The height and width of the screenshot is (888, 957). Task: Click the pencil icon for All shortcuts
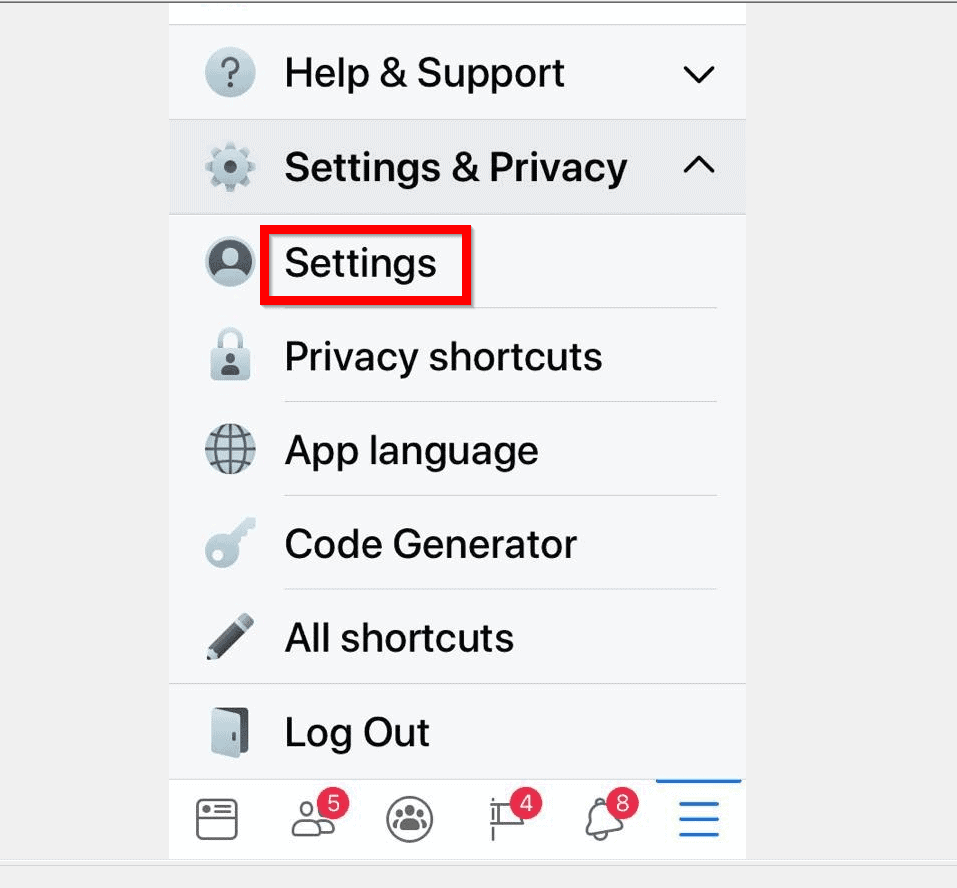(x=230, y=637)
